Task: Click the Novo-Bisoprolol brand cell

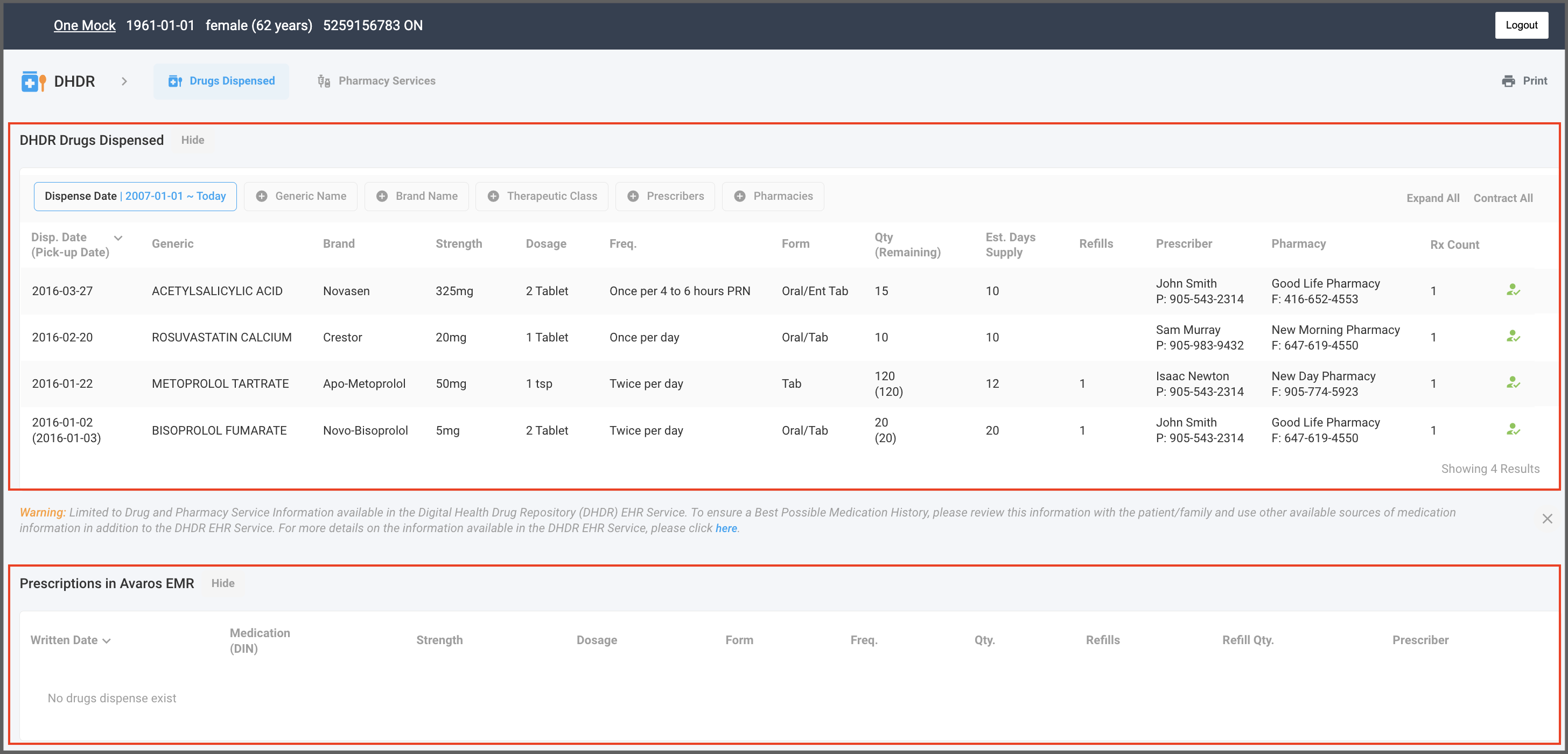Action: click(x=365, y=431)
